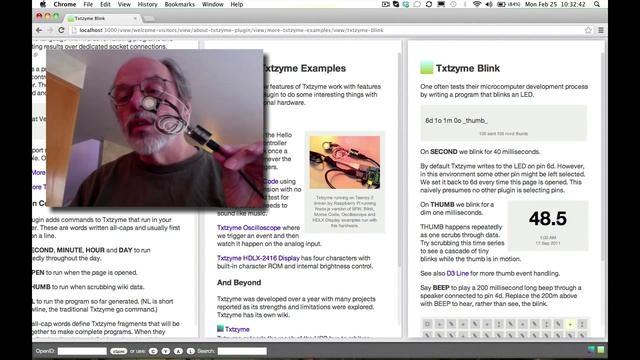Click the battery status icon

click(x=501, y=4)
